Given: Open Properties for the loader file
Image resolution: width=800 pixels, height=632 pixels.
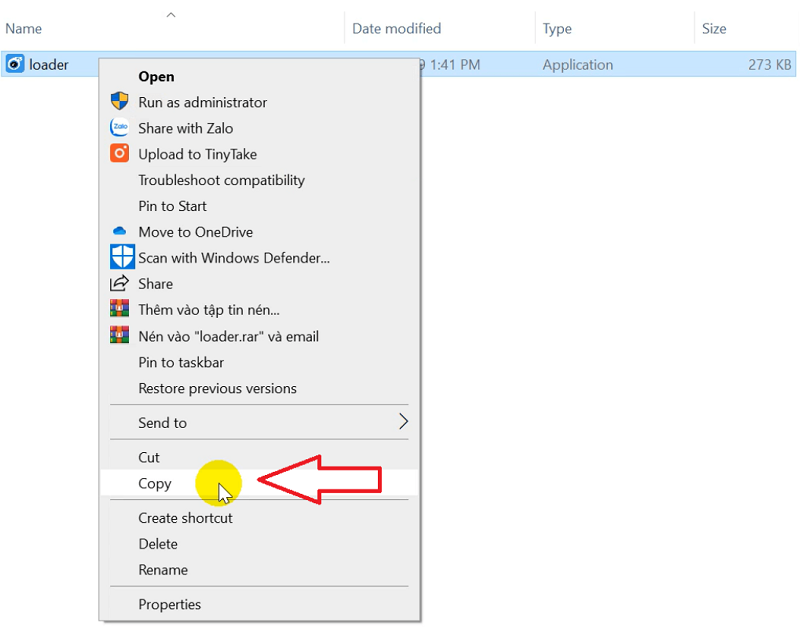Looking at the screenshot, I should tap(170, 604).
